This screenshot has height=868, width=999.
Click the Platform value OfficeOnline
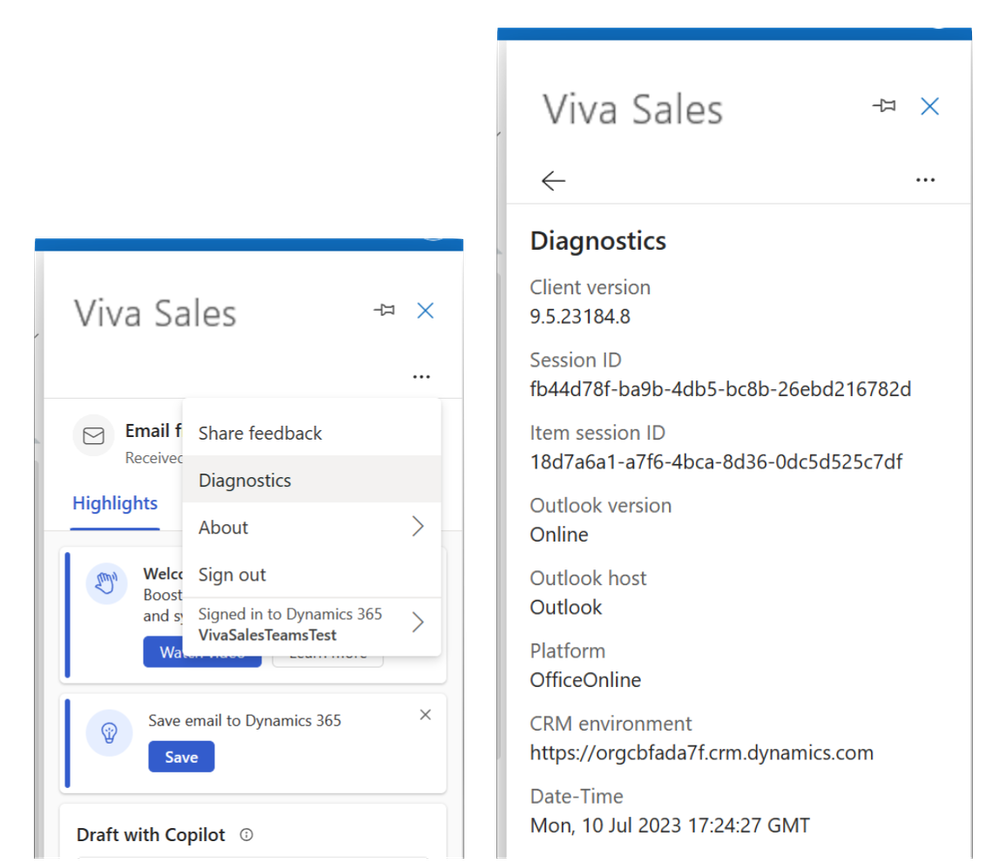click(x=586, y=680)
